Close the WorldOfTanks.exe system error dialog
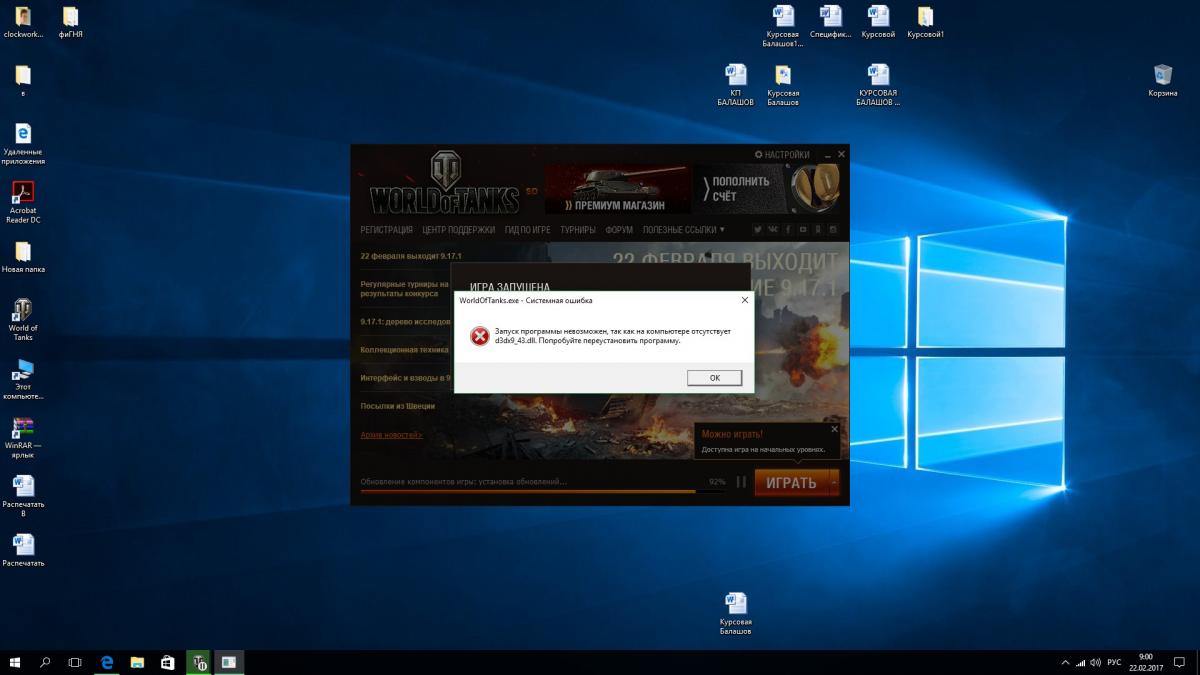1200x675 pixels. point(744,300)
